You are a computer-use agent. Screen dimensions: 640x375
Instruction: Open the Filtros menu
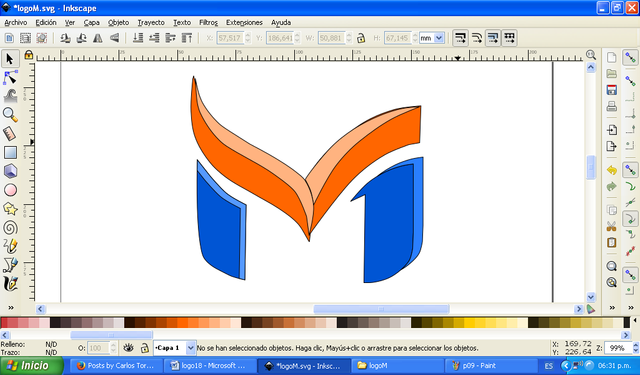(208, 22)
